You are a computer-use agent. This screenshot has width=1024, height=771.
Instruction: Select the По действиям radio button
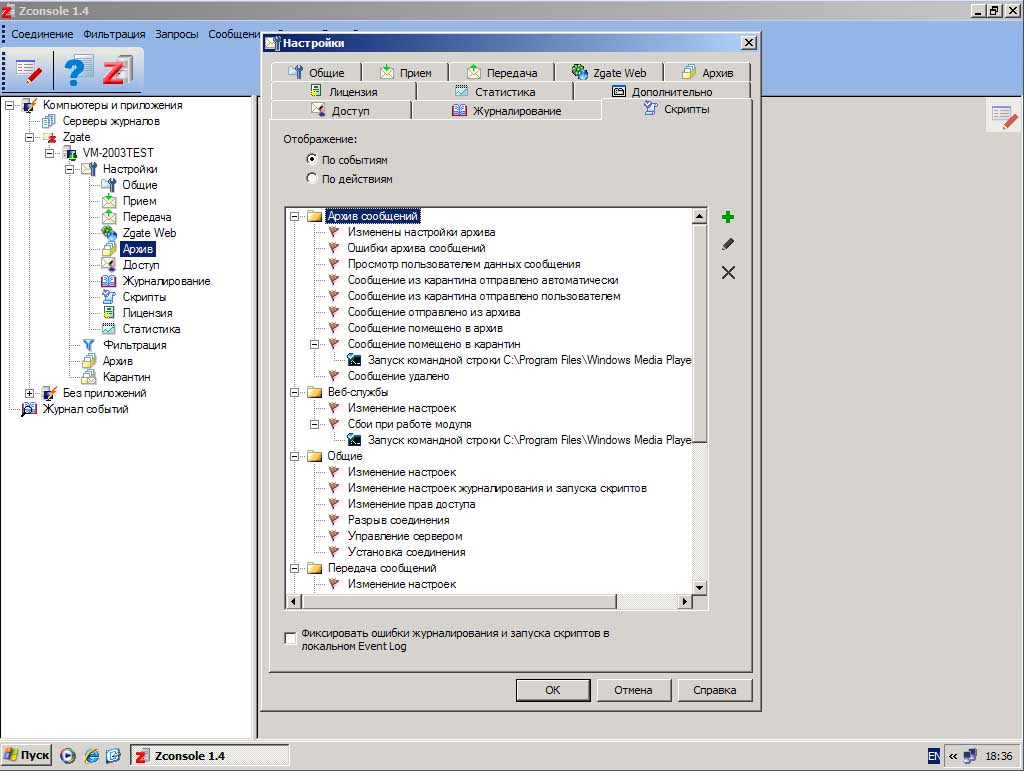point(312,178)
